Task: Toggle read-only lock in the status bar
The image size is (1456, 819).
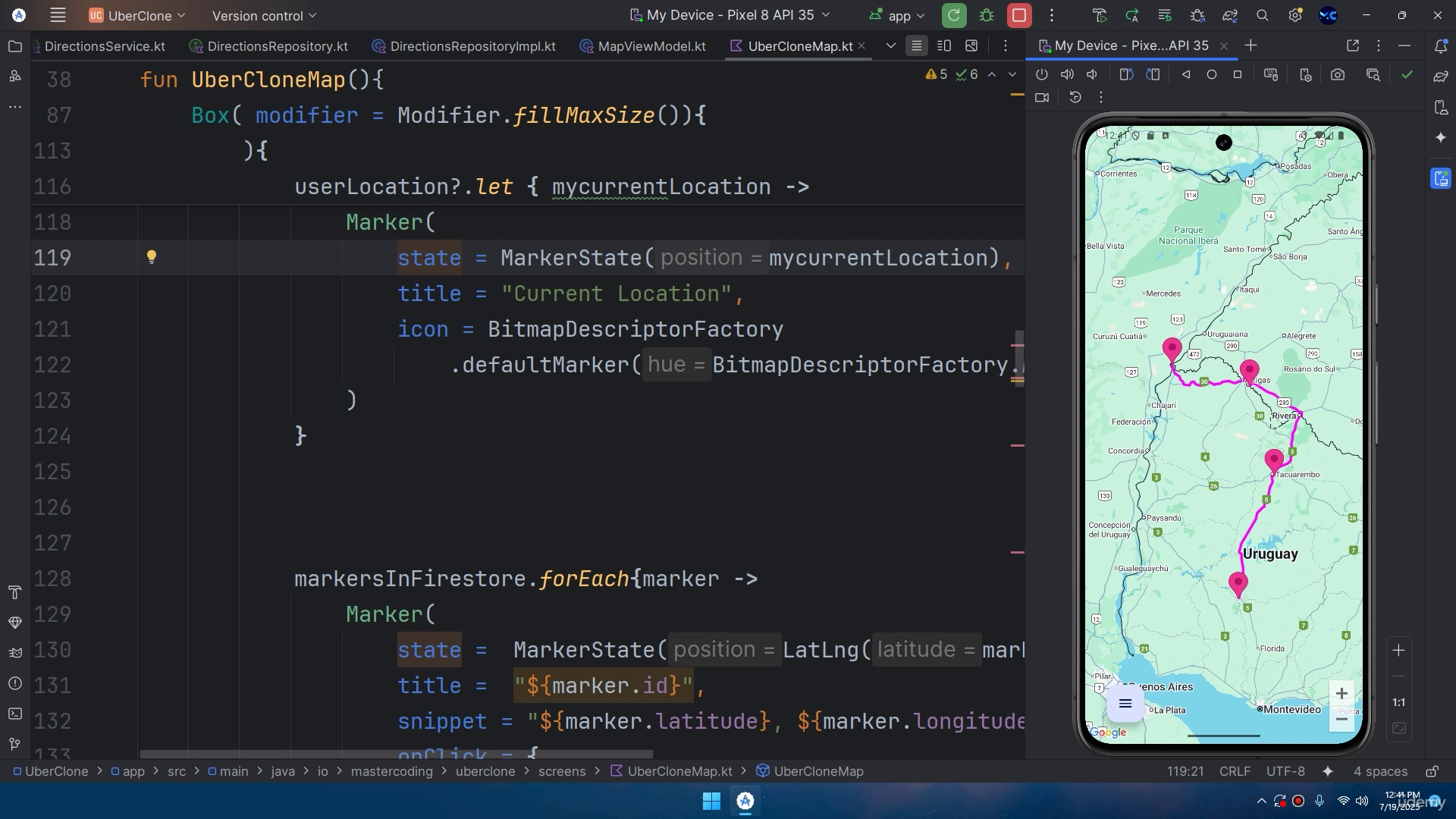Action: tap(1432, 771)
